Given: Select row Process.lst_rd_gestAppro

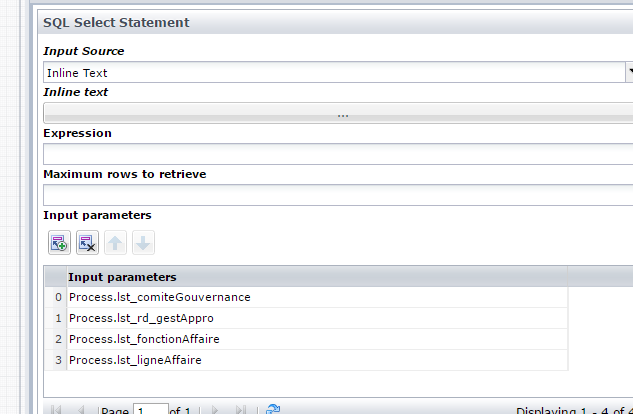Looking at the screenshot, I should pos(306,318).
